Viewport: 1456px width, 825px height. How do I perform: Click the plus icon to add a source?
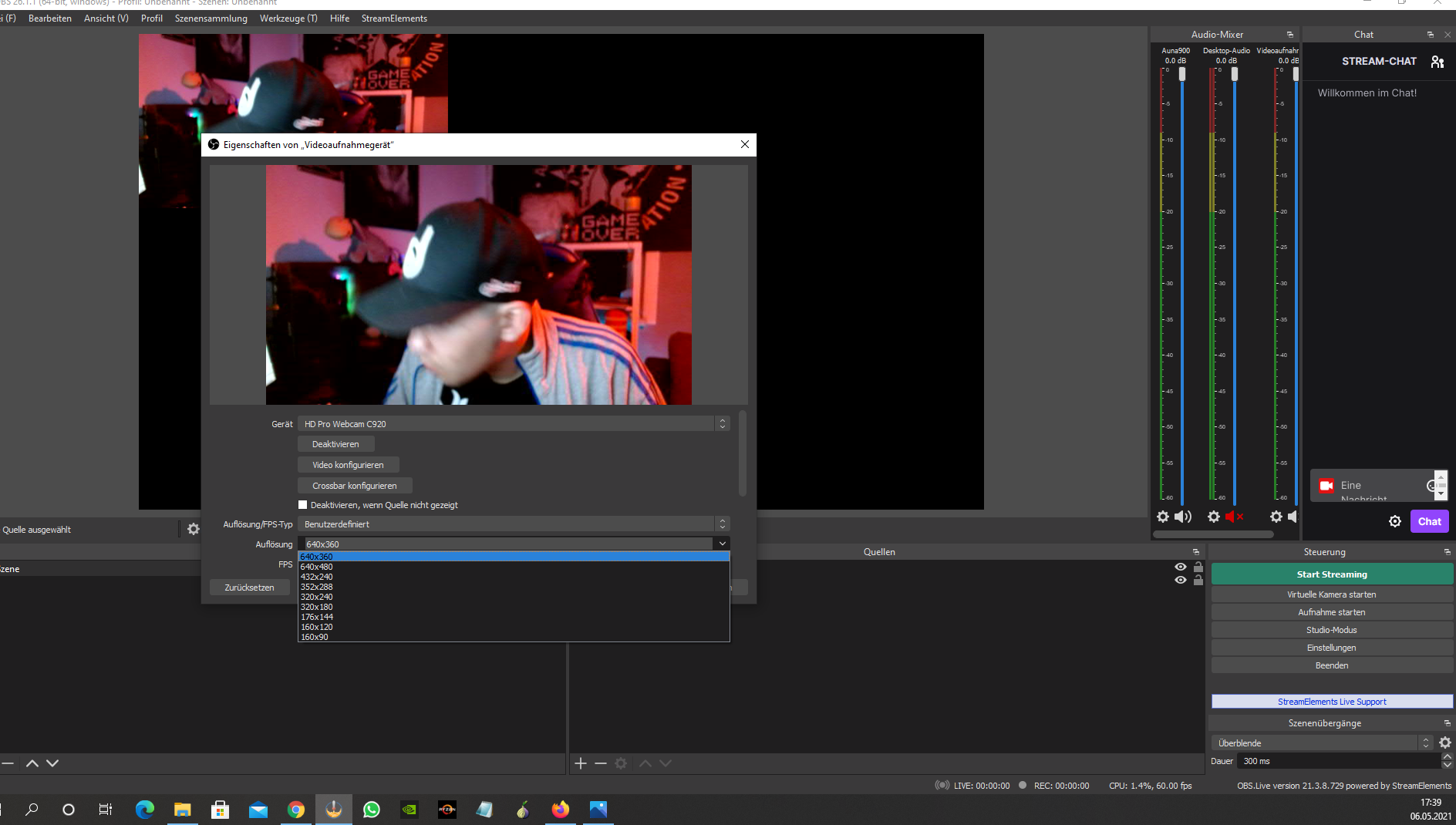(581, 763)
